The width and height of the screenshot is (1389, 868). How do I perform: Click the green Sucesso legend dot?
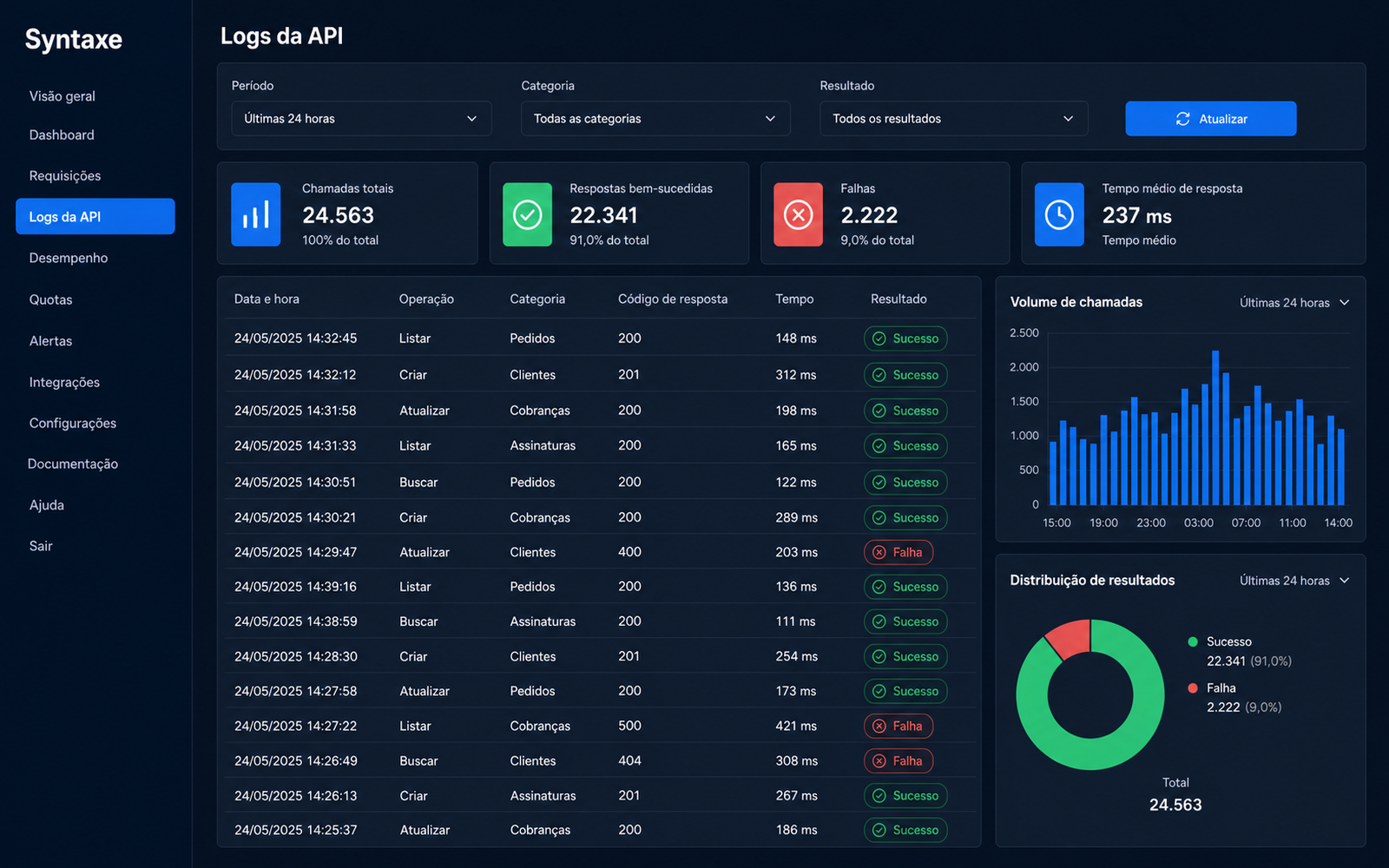click(x=1193, y=641)
